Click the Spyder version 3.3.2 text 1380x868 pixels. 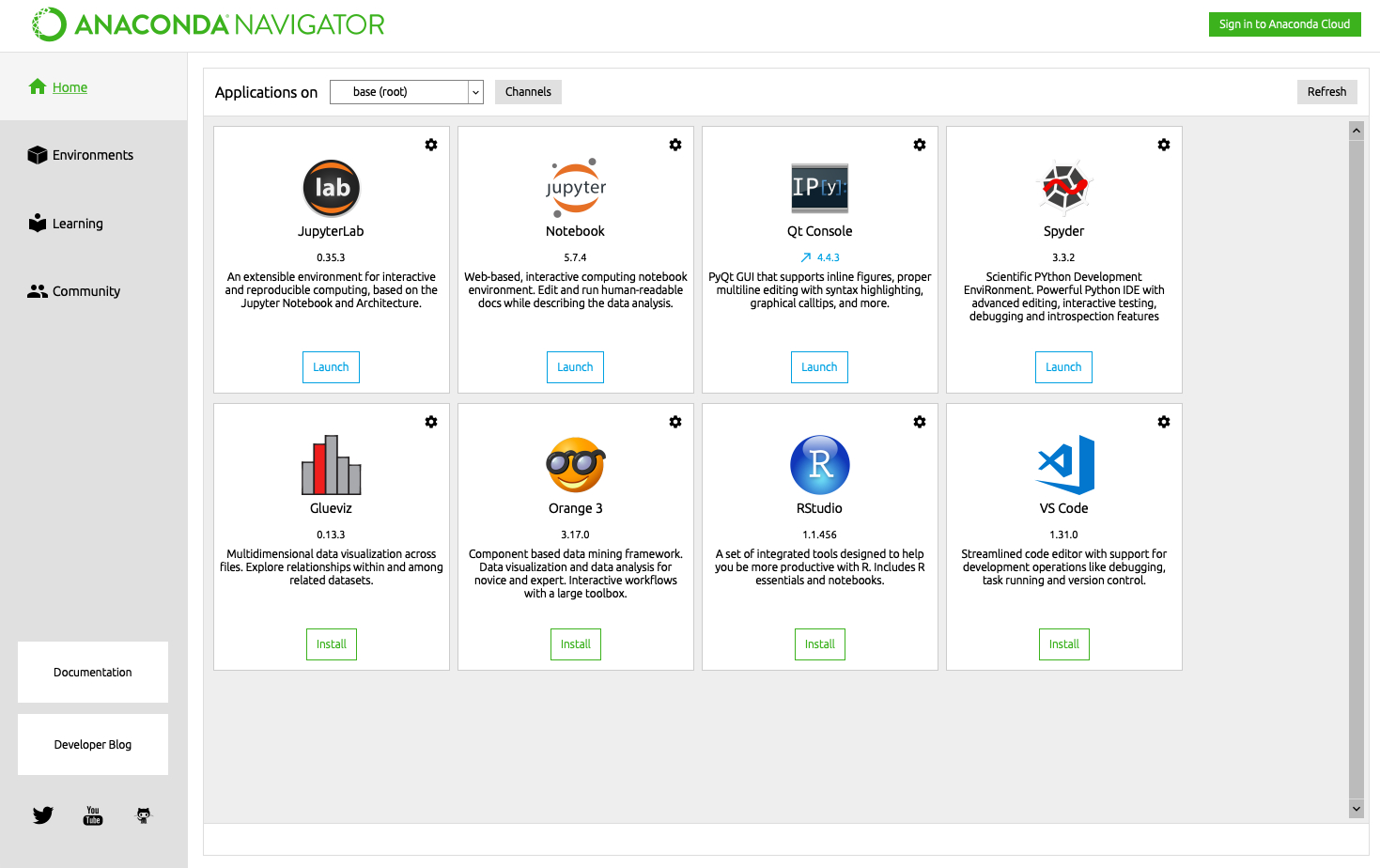1063,257
